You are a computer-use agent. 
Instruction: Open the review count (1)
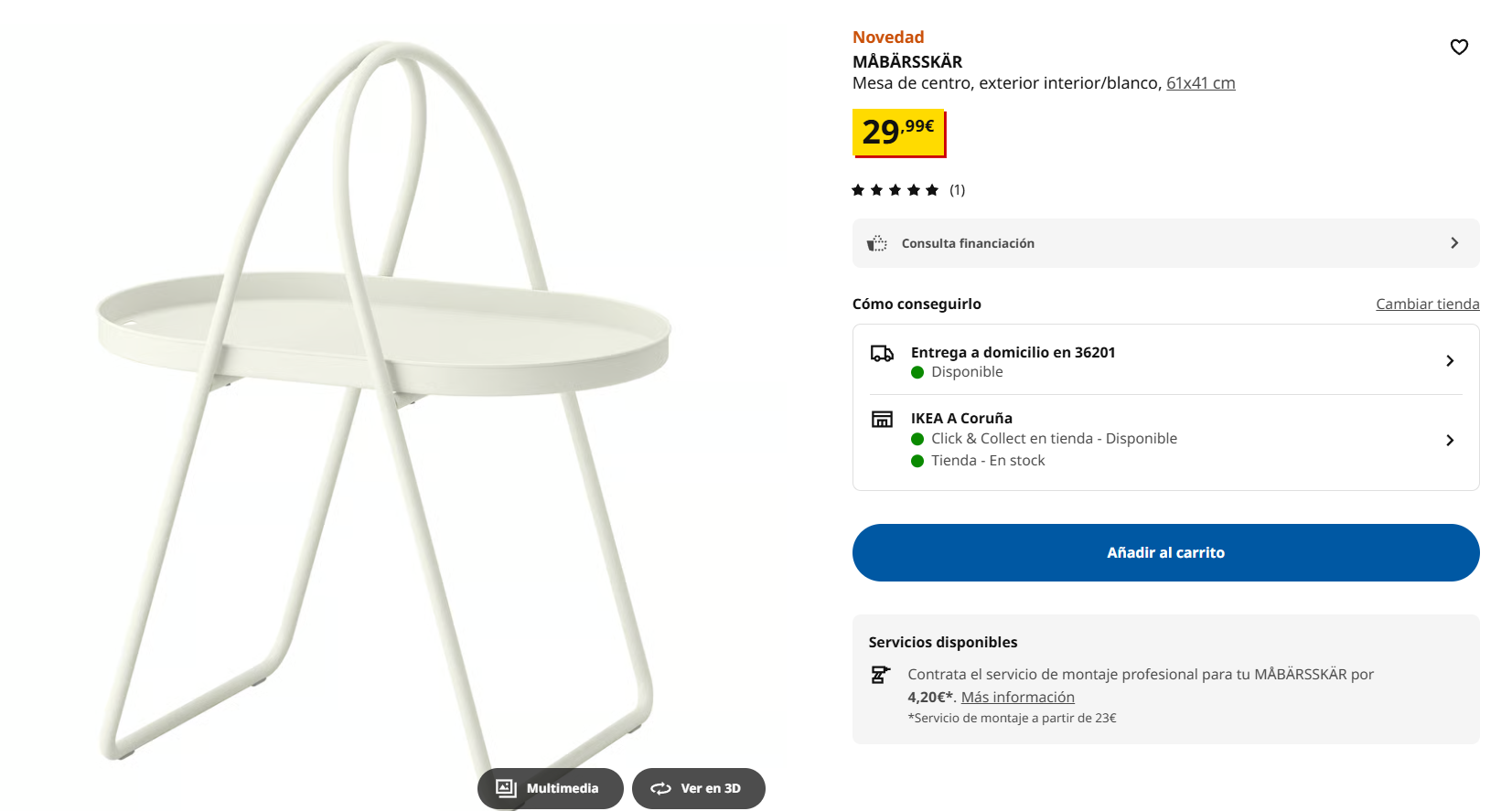click(957, 190)
